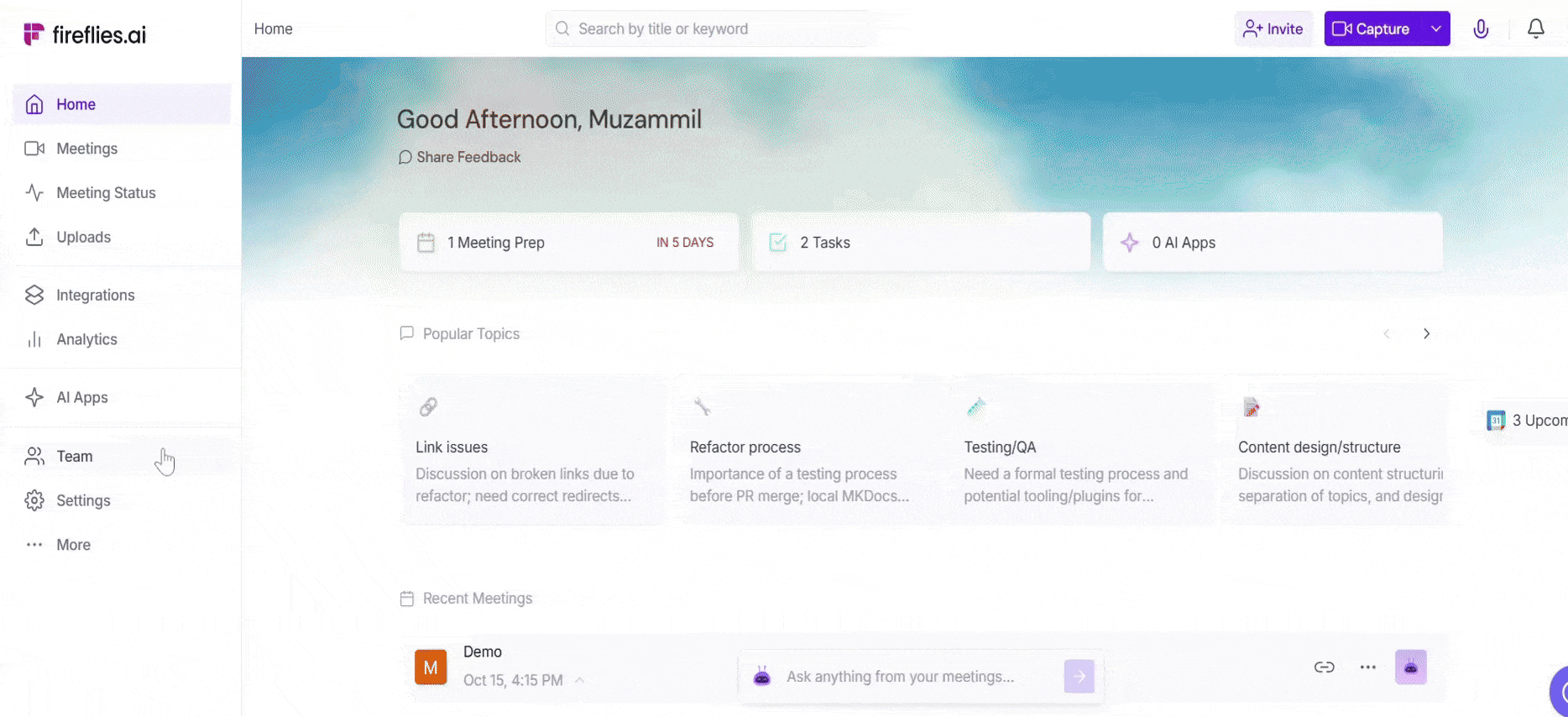Screen dimensions: 1568x717
Task: Click the Invite button
Action: 1273,29
